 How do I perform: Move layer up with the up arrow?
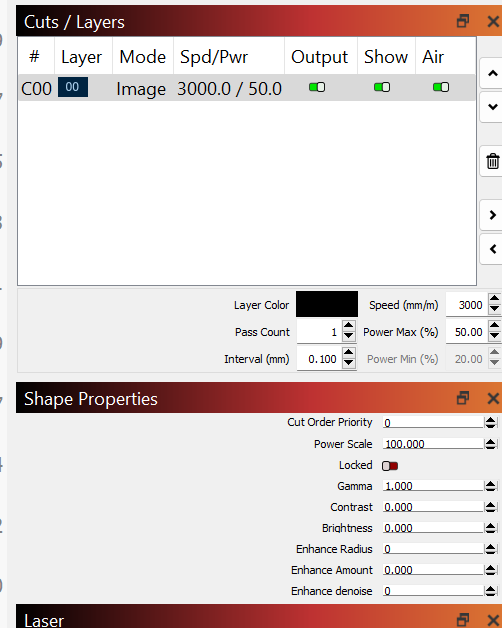coord(492,73)
